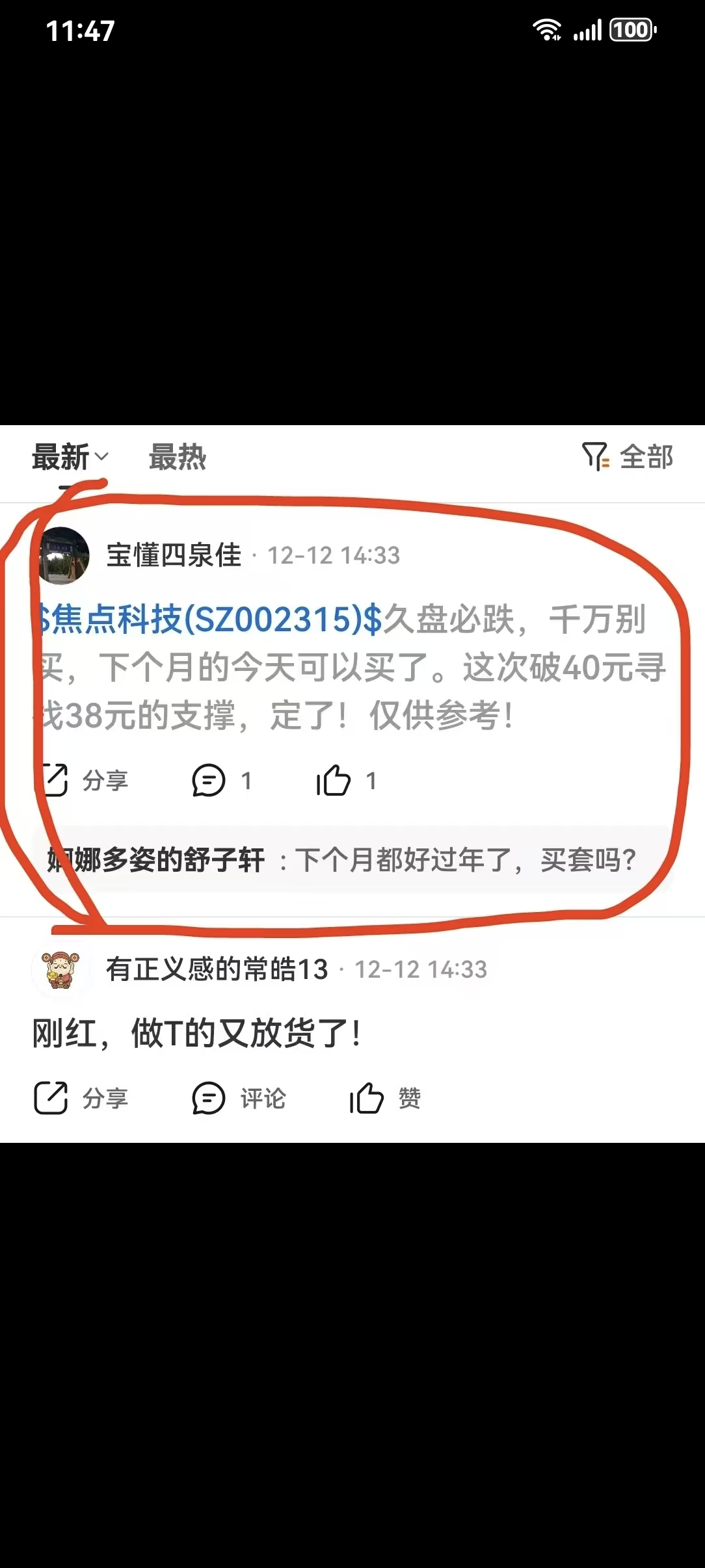705x1568 pixels.
Task: Open username 有正义感的常皓13 profile
Action: (x=217, y=969)
